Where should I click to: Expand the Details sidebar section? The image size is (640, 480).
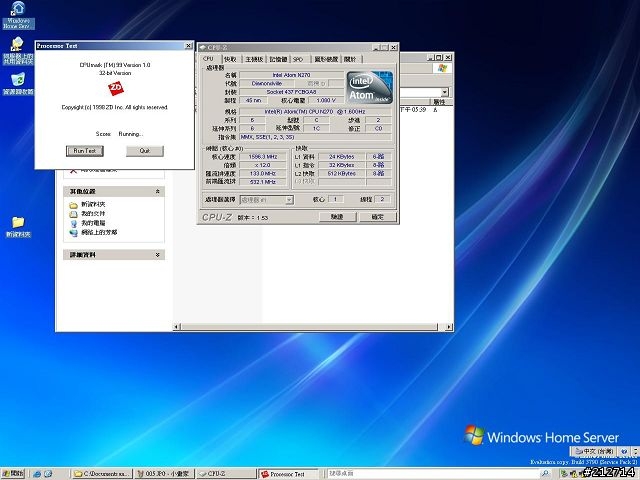(158, 255)
